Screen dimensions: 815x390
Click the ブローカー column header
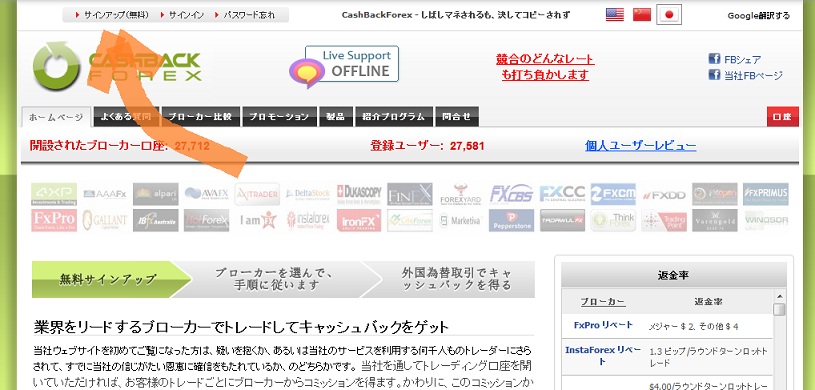pyautogui.click(x=603, y=302)
